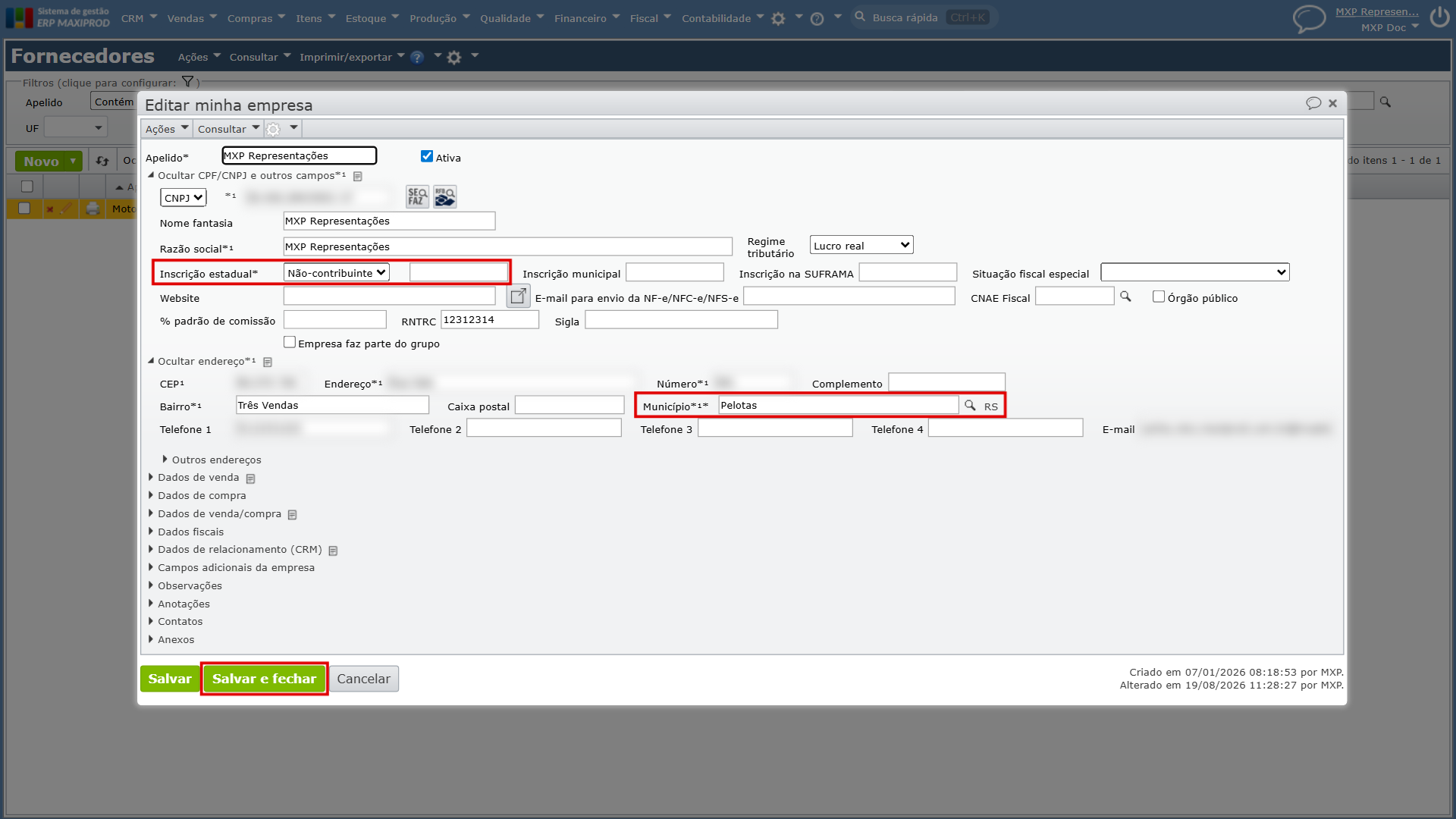Click the SEFAZ lookup icon

click(417, 197)
